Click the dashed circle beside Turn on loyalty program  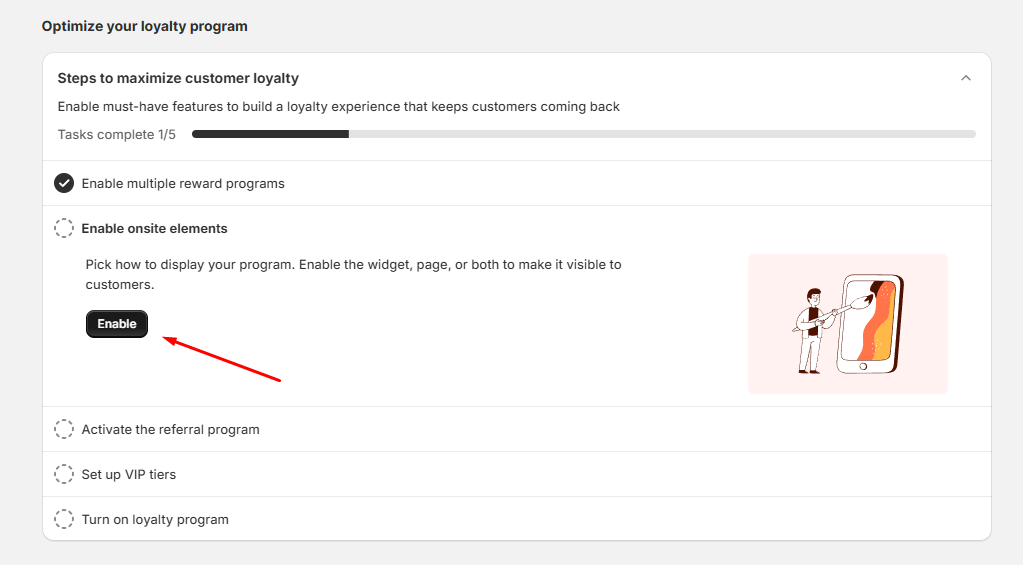point(64,519)
